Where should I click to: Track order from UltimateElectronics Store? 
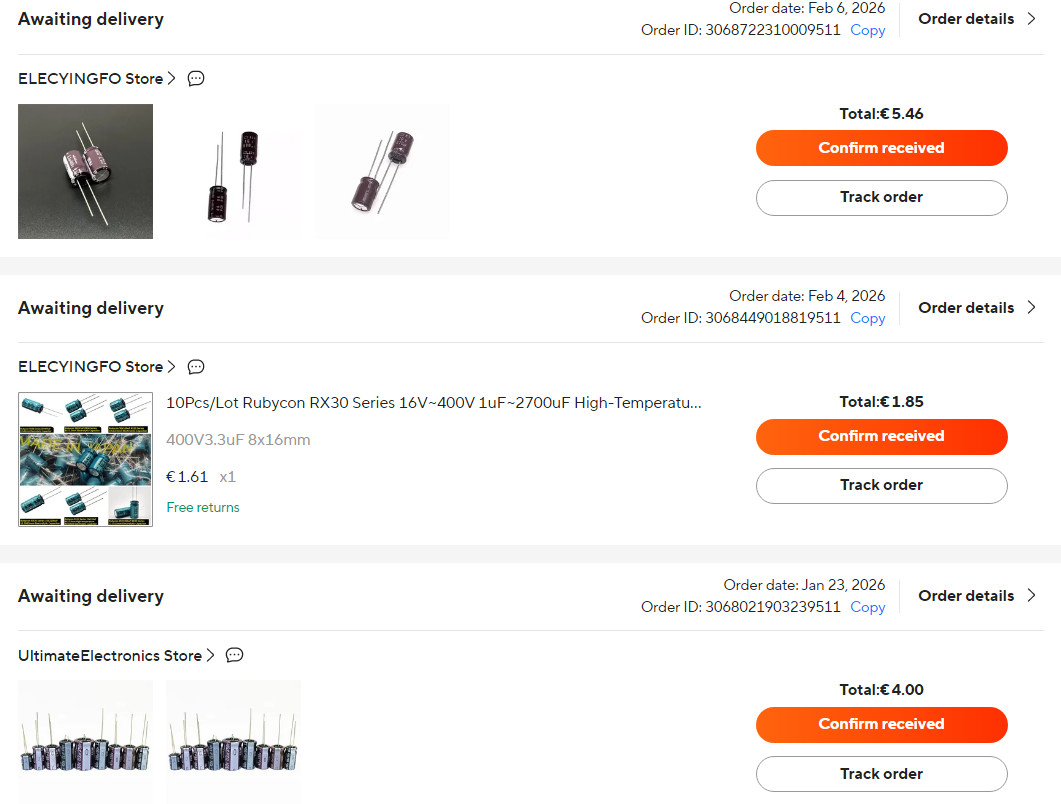pyautogui.click(x=881, y=773)
